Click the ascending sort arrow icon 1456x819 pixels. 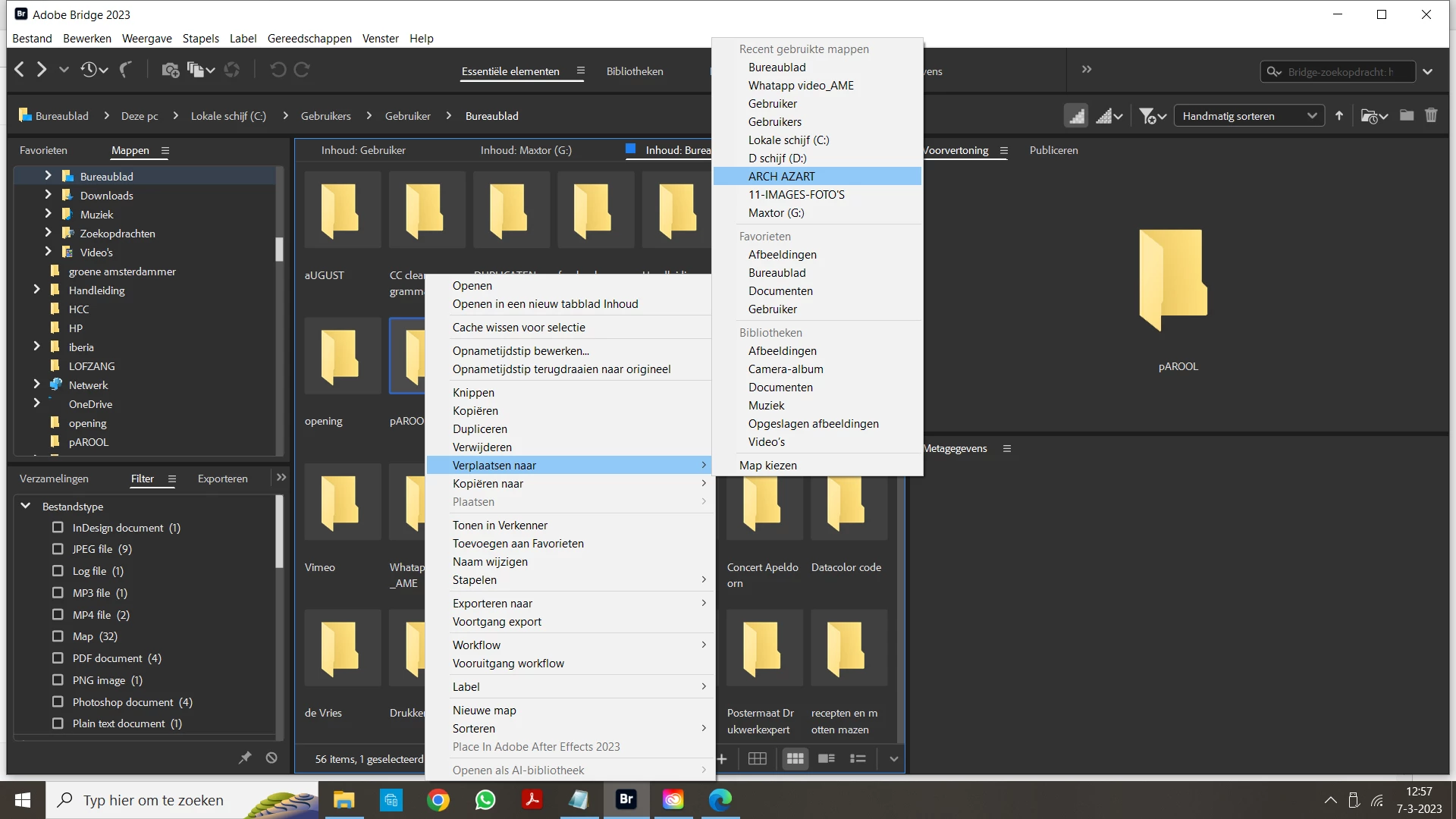click(1339, 116)
